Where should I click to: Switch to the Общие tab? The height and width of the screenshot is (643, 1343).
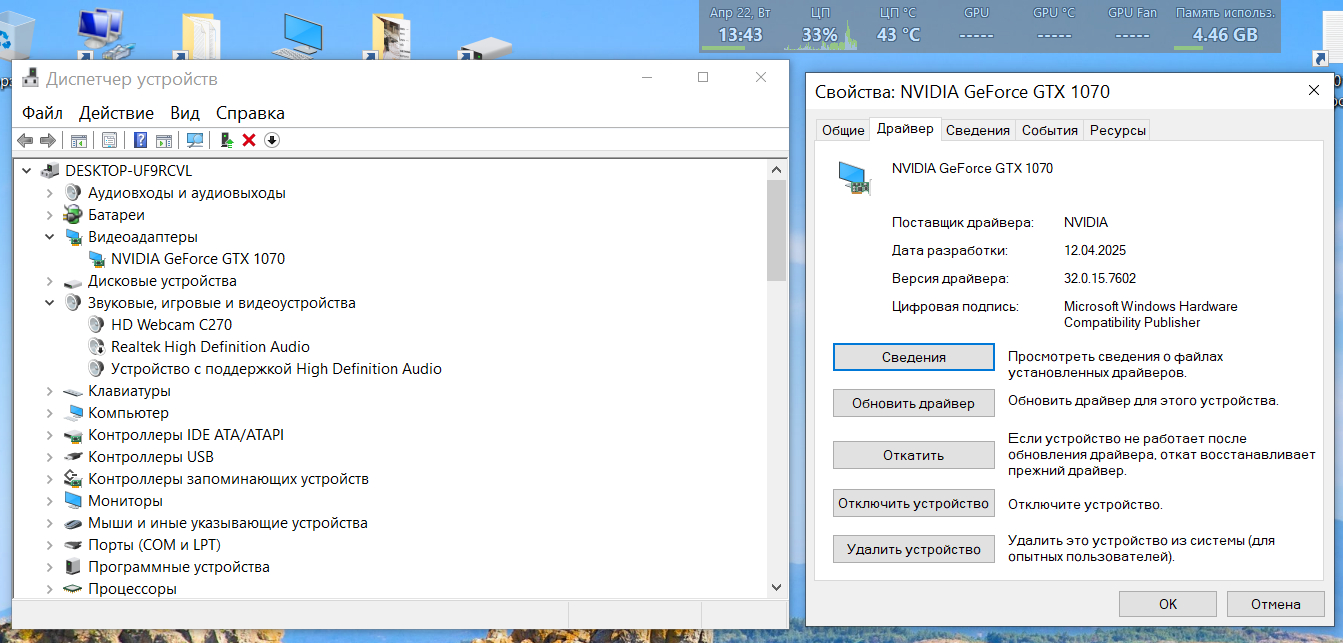(x=843, y=130)
